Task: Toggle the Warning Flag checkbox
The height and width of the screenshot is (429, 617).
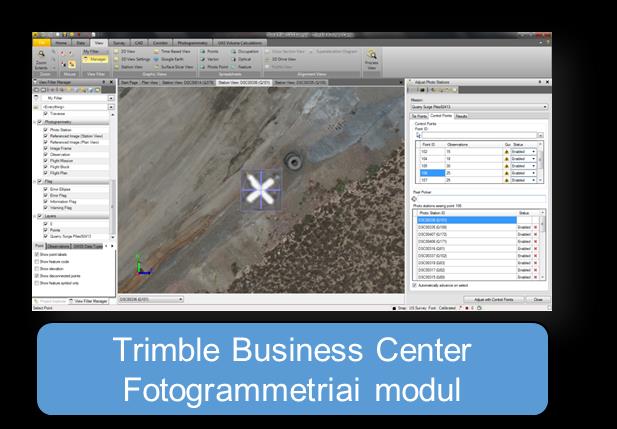Action: click(x=46, y=207)
